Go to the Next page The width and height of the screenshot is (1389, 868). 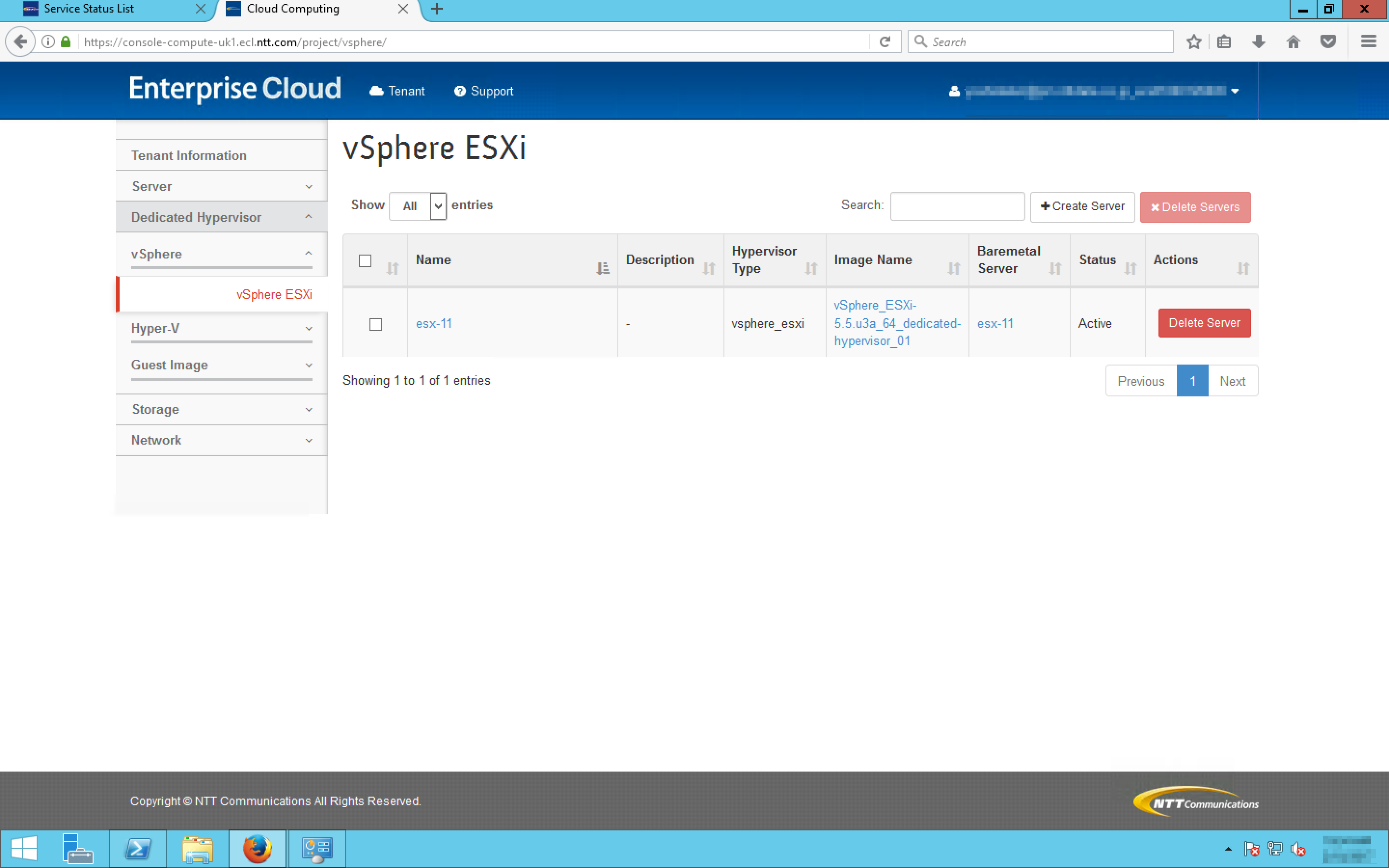(1232, 381)
